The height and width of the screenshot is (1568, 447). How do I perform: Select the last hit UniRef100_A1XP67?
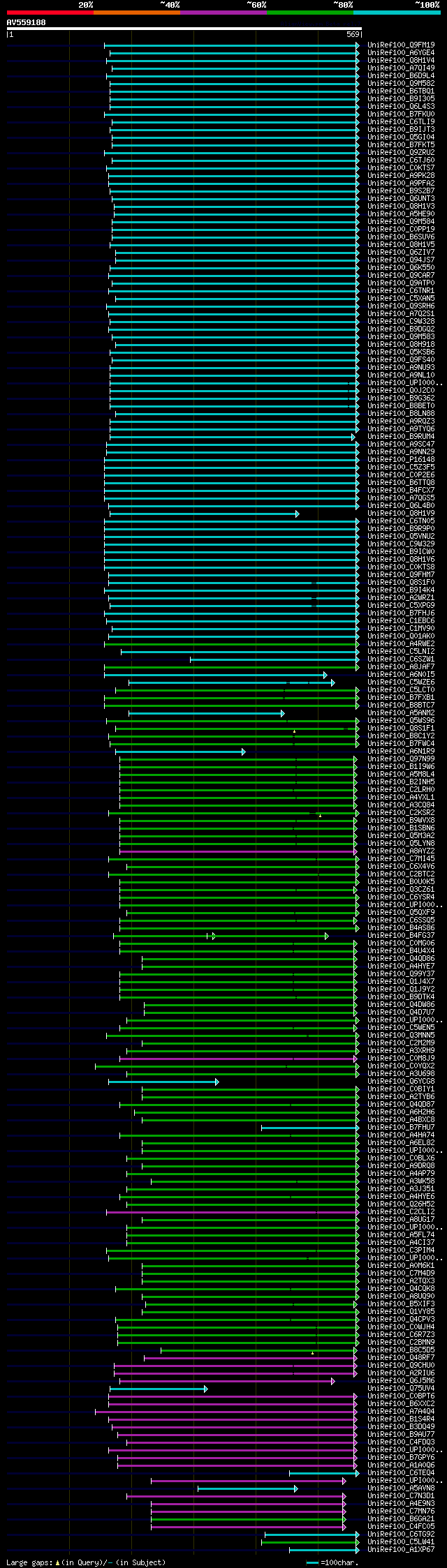click(401, 1550)
